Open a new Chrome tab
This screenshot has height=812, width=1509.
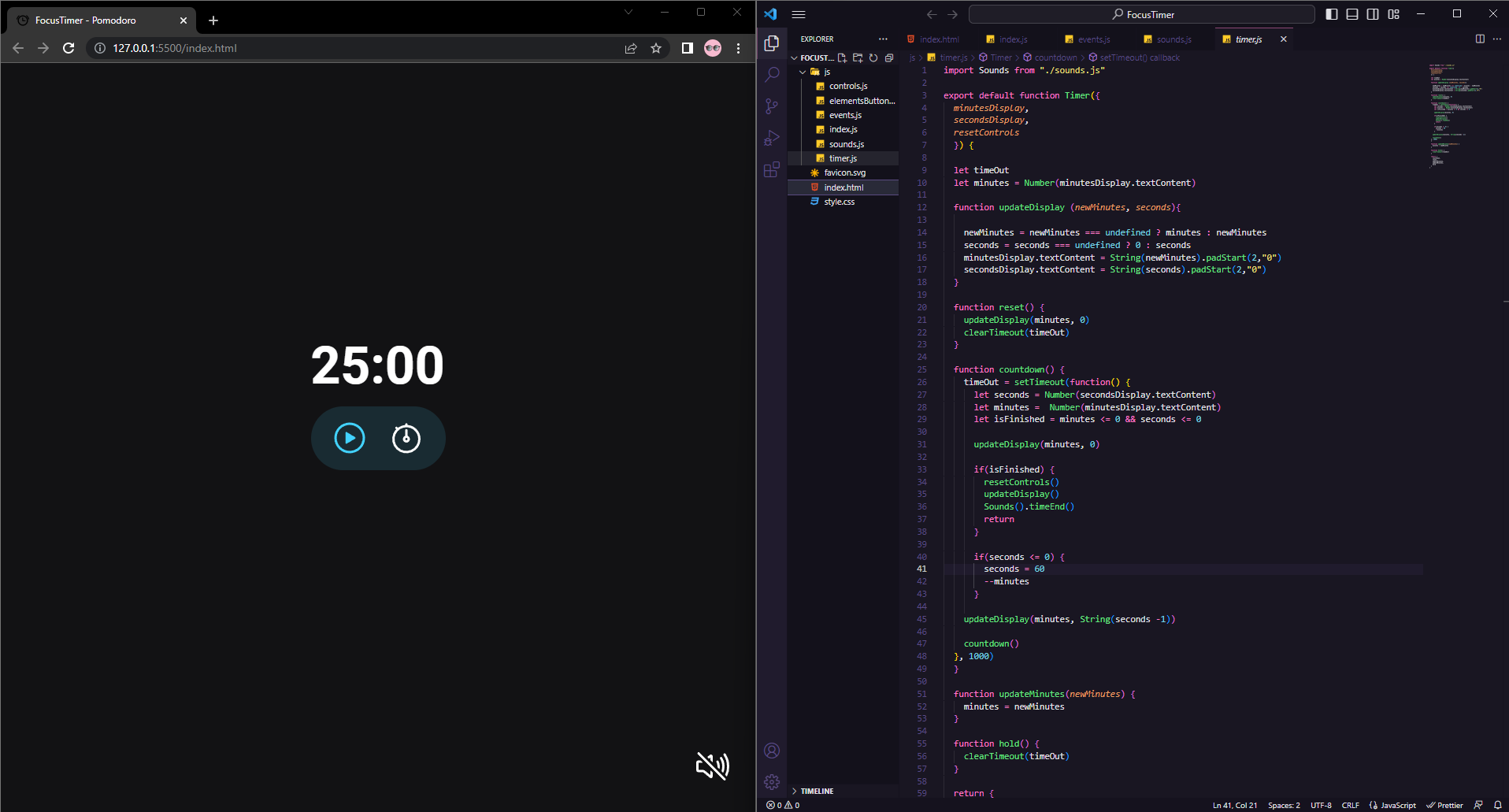point(213,20)
